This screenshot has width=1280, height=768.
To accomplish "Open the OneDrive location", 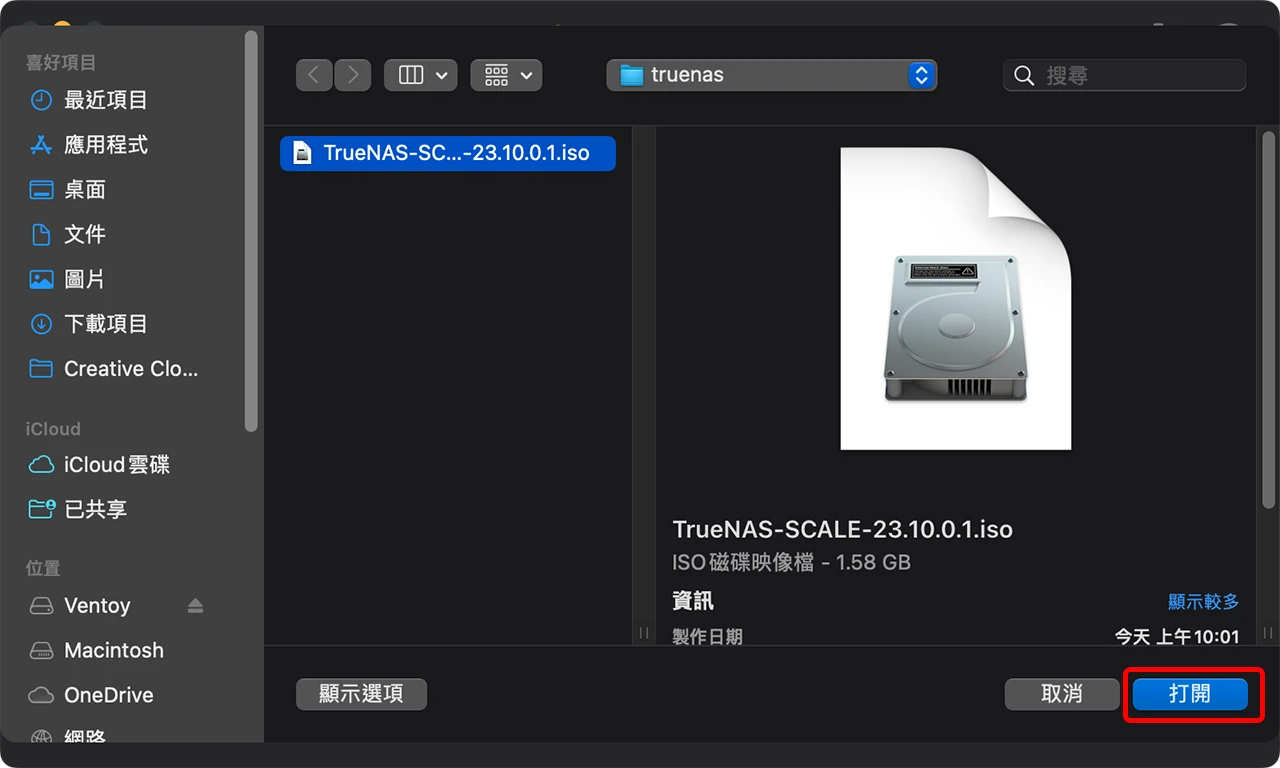I will coord(107,694).
